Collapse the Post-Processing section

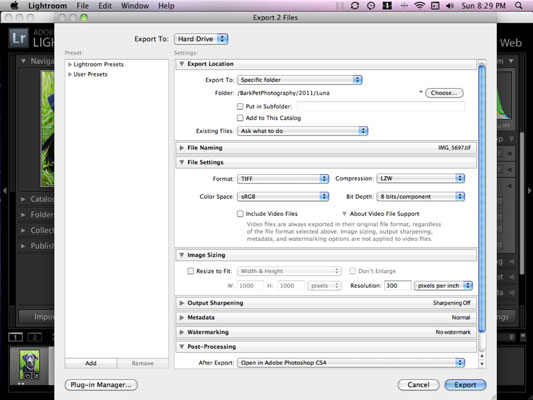click(x=182, y=347)
